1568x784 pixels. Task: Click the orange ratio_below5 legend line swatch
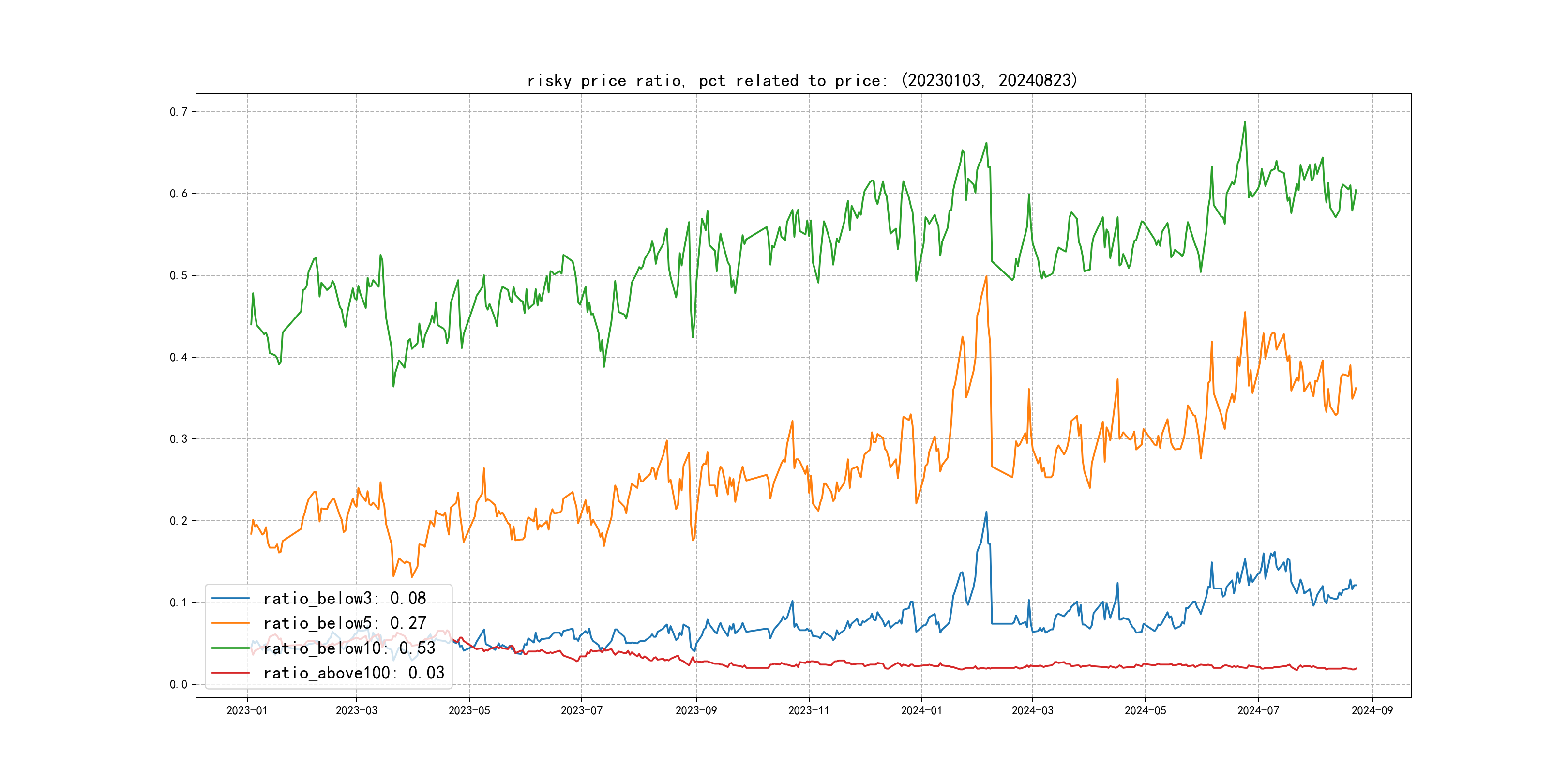pos(230,623)
